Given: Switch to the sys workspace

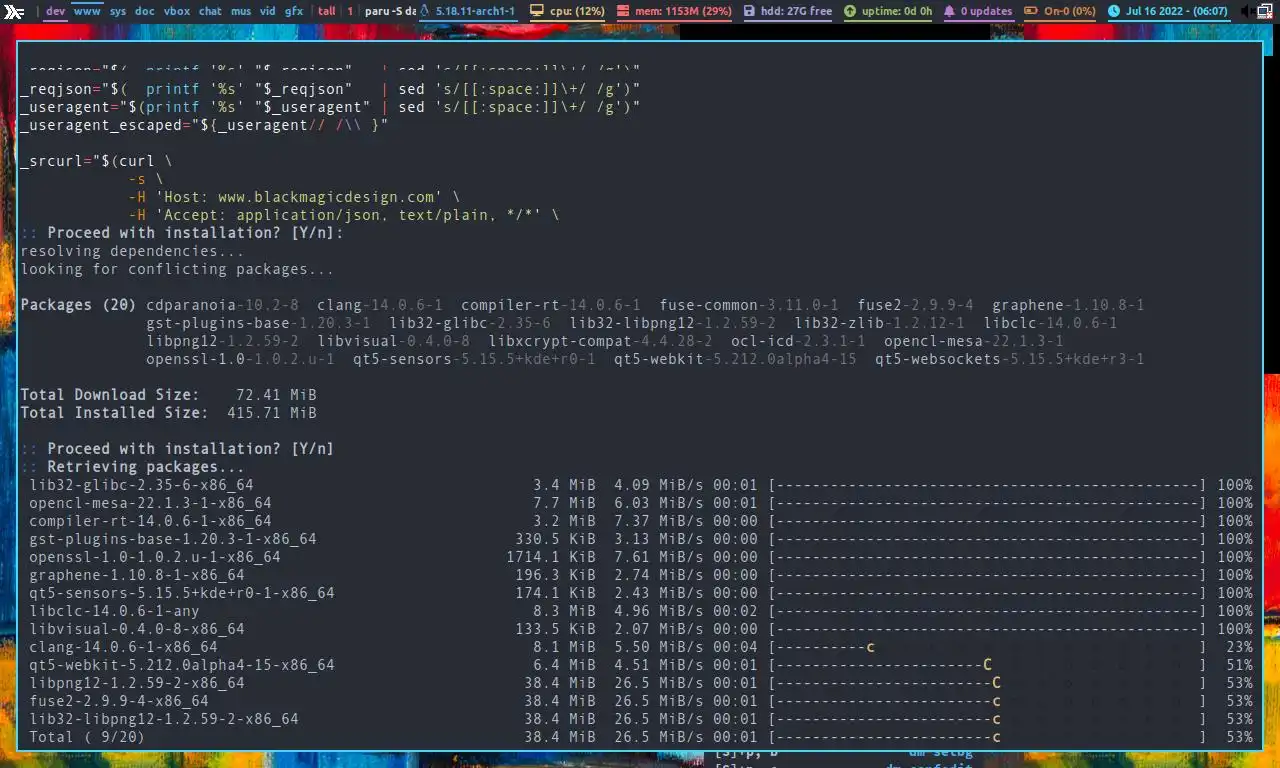Looking at the screenshot, I should pyautogui.click(x=118, y=11).
